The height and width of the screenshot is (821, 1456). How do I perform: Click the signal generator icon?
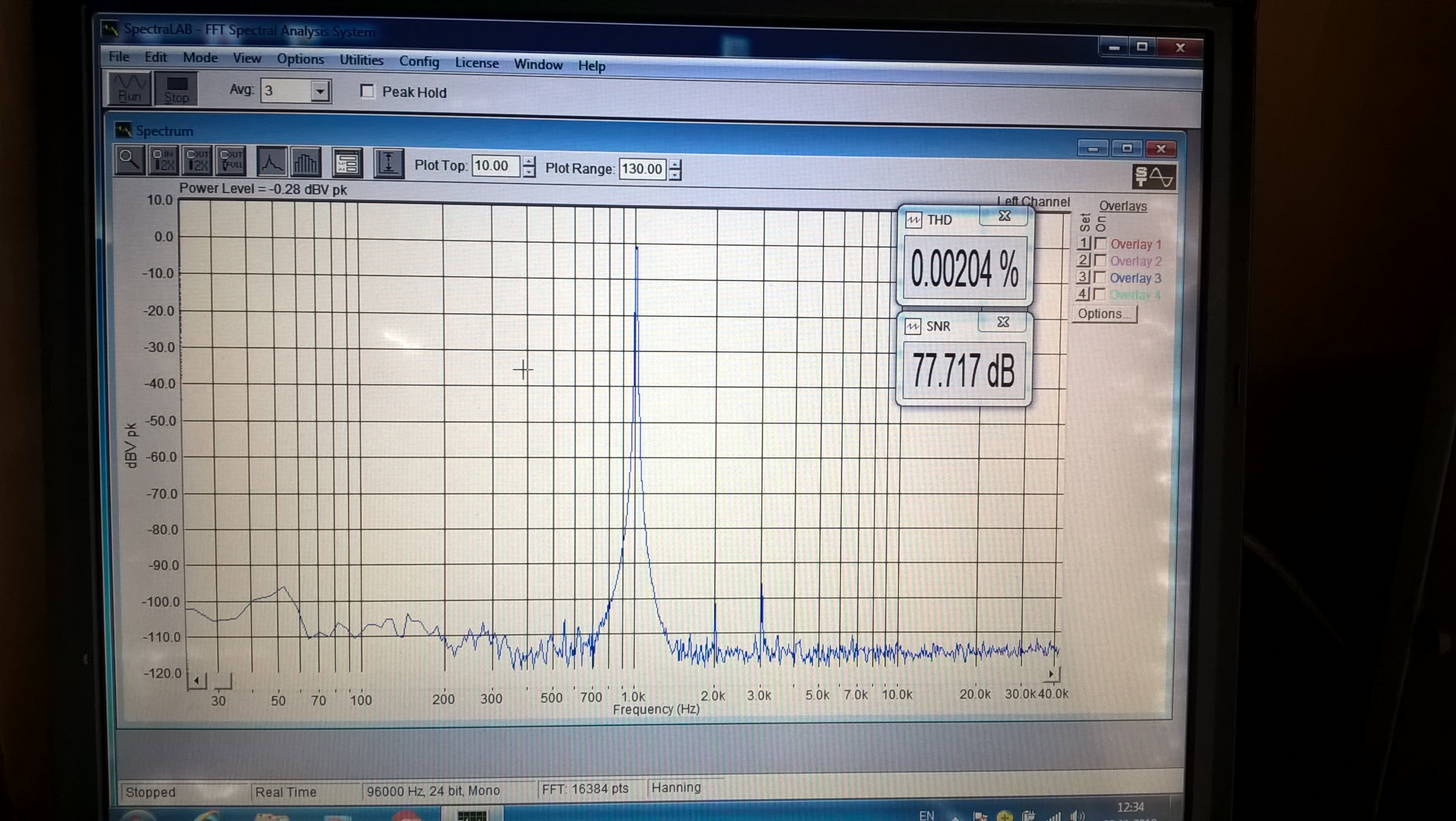pos(1154,177)
